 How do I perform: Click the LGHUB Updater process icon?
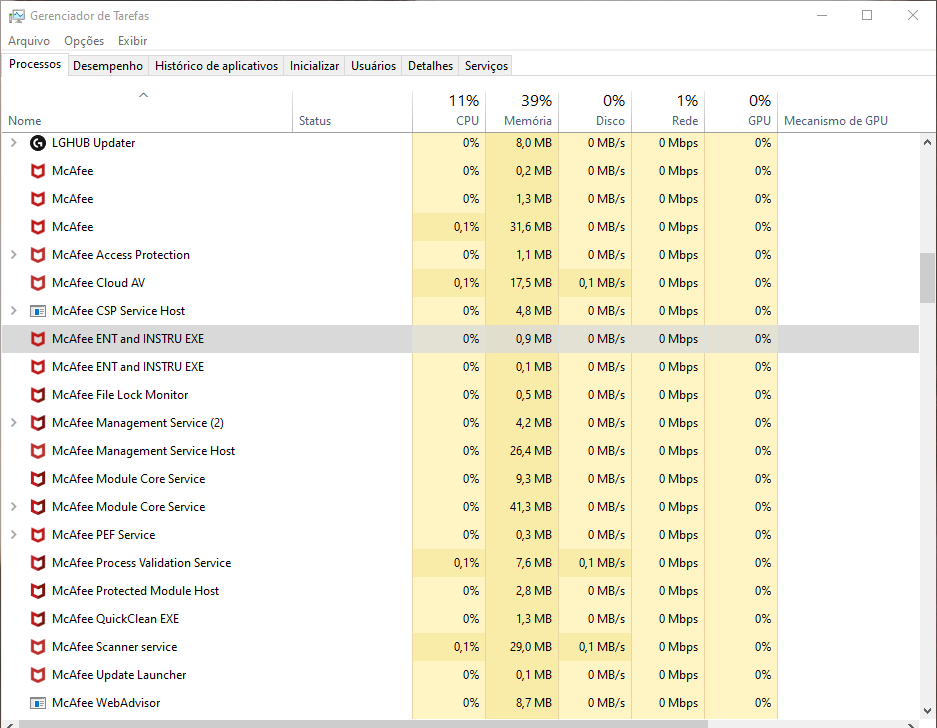click(x=38, y=143)
